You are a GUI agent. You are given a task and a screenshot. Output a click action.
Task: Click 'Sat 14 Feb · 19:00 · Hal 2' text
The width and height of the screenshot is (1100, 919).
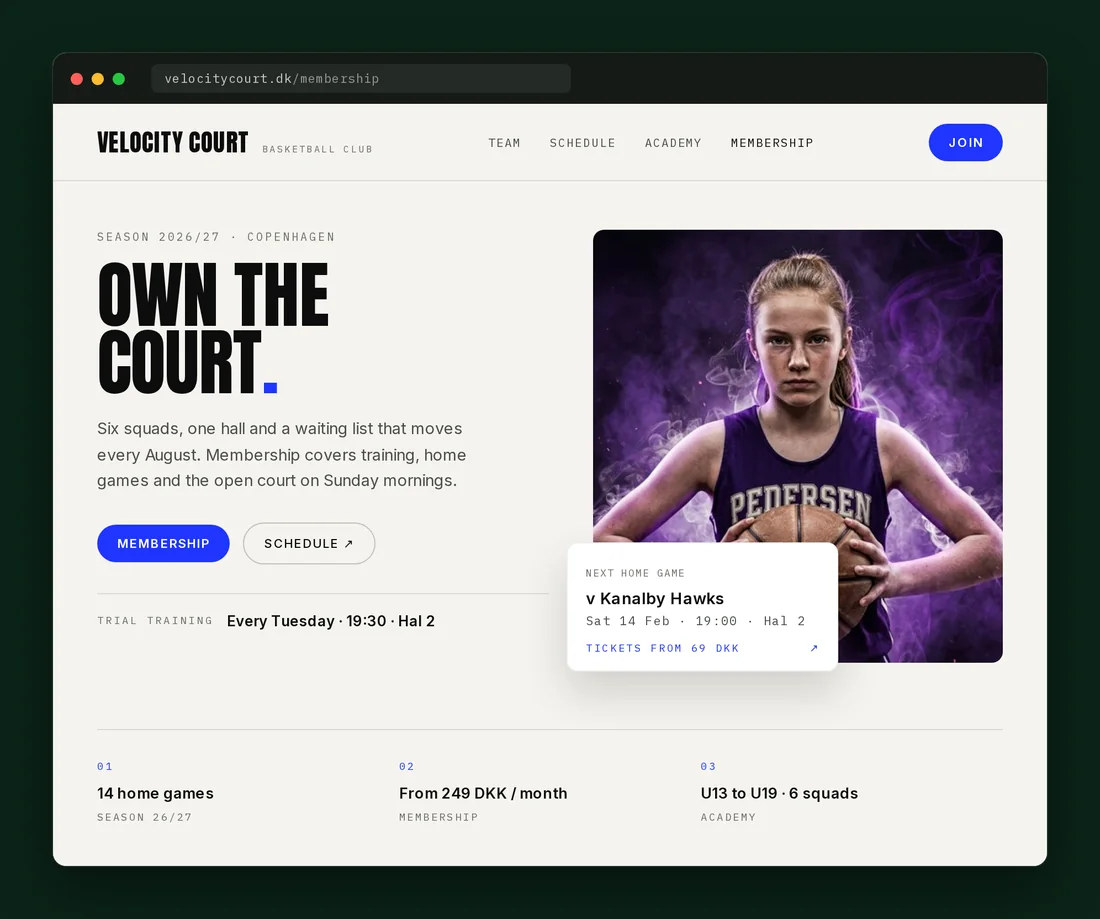695,621
